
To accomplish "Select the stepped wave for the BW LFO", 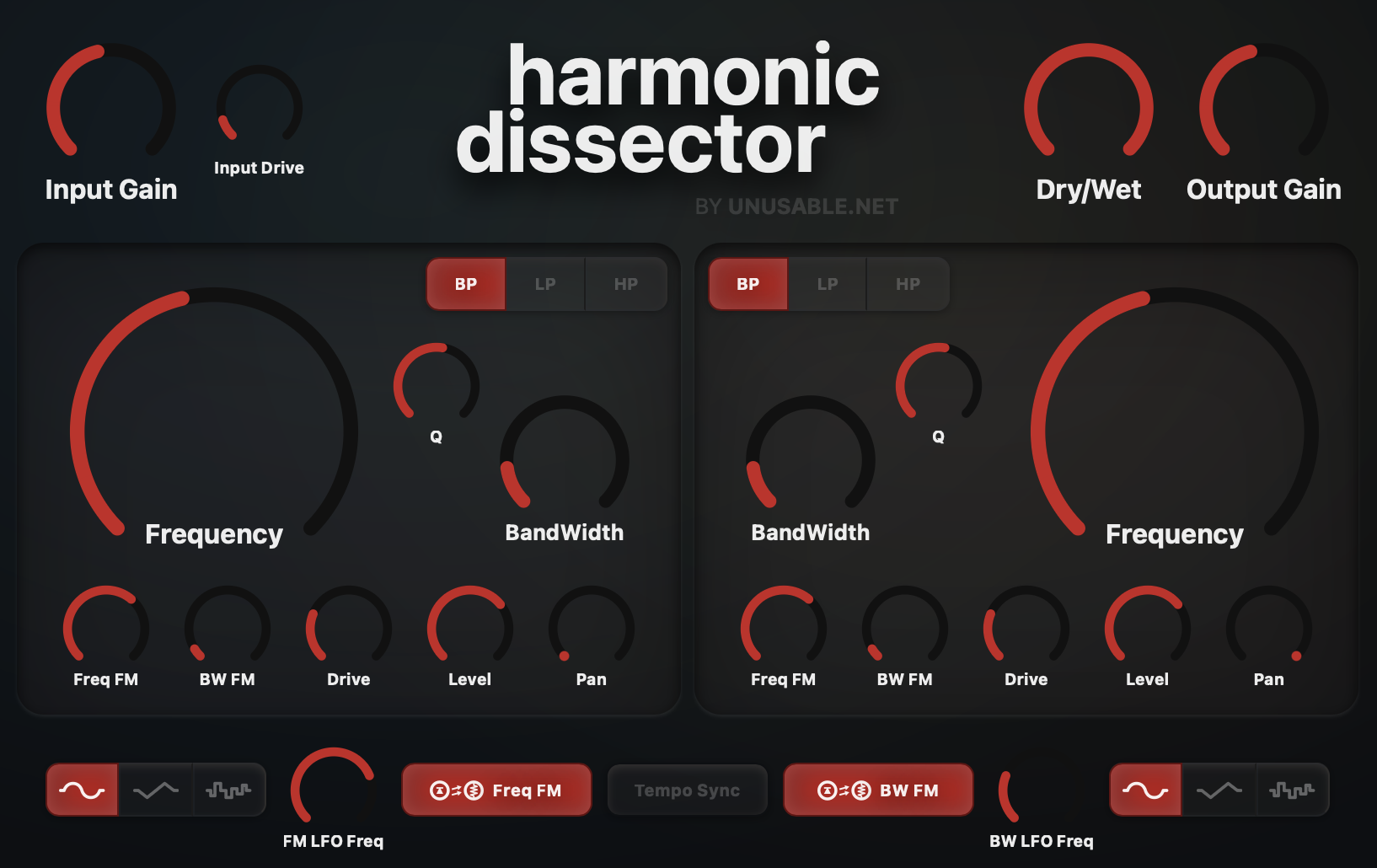I will (x=1293, y=790).
